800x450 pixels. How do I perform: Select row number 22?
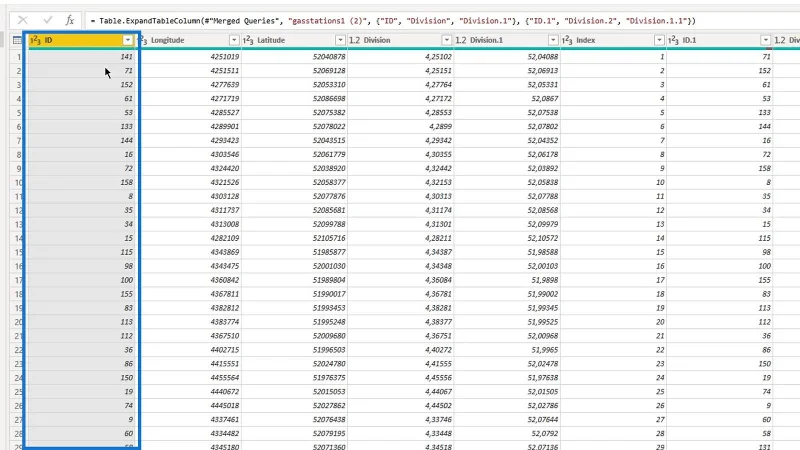[18, 349]
